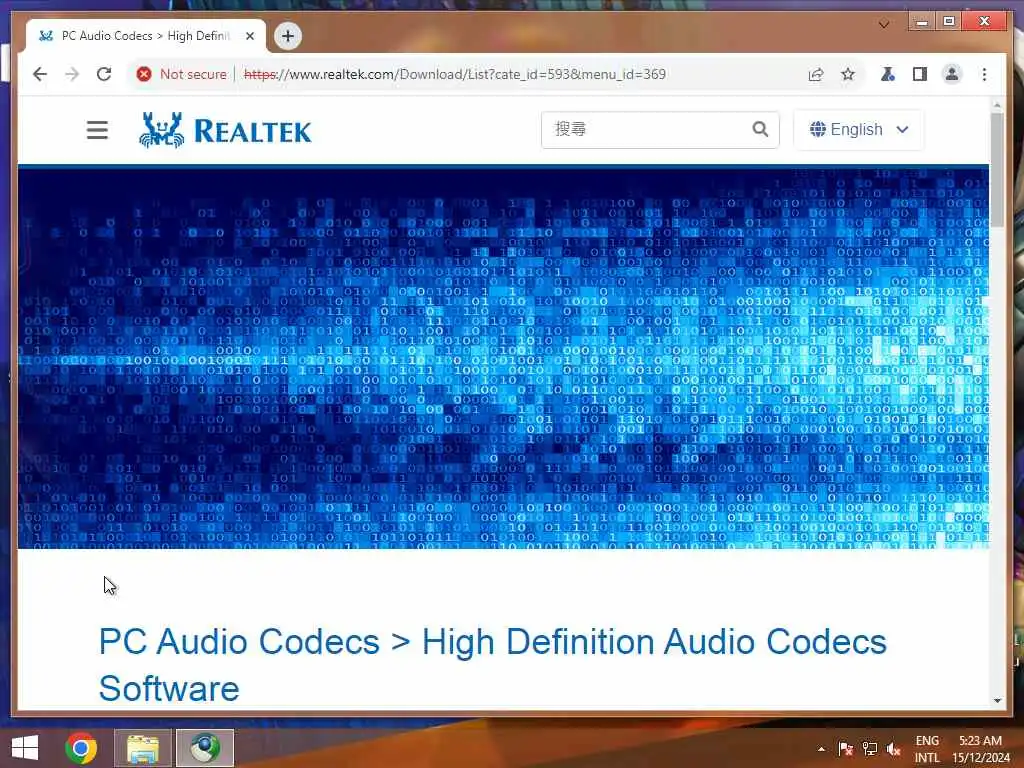Screen dimensions: 1024x768
Task: Share this page icon
Action: [816, 74]
